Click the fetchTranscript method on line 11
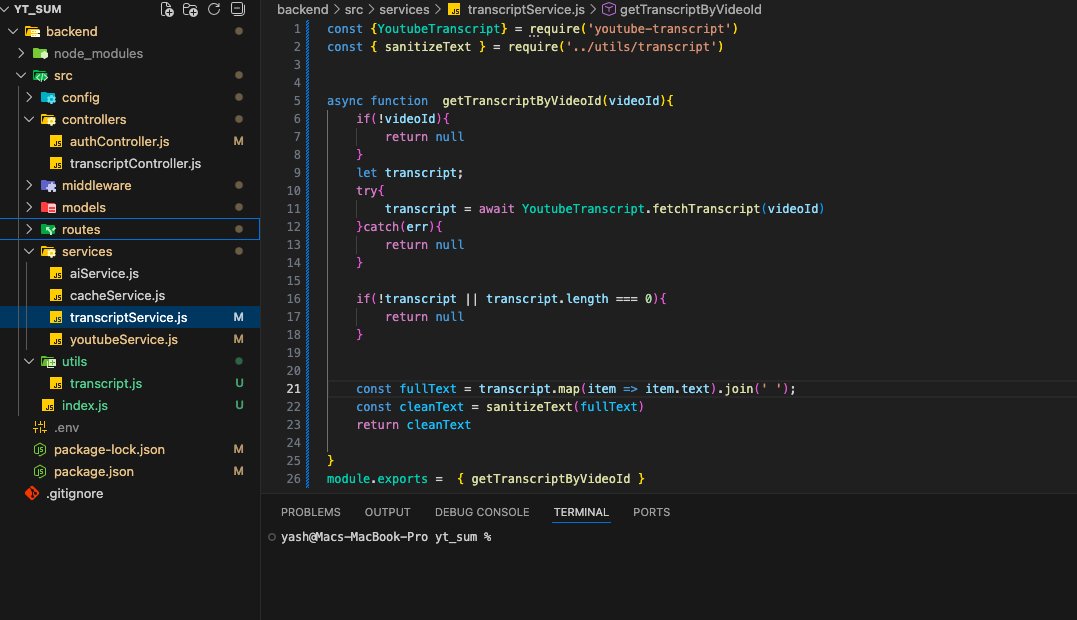The width and height of the screenshot is (1077, 620). pyautogui.click(x=706, y=209)
